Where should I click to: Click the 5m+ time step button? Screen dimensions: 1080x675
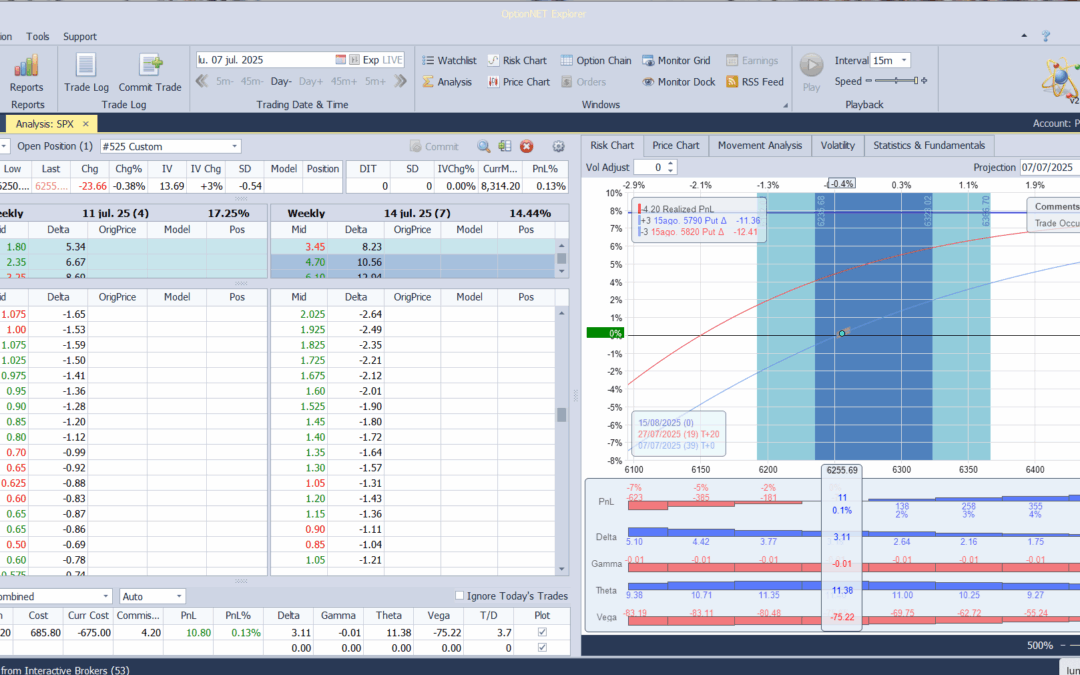375,81
